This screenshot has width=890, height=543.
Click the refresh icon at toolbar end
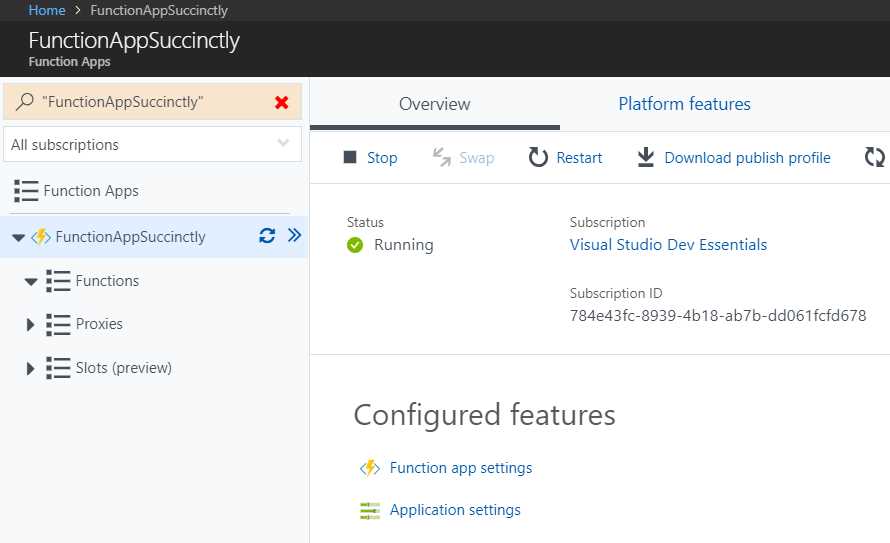(x=875, y=157)
